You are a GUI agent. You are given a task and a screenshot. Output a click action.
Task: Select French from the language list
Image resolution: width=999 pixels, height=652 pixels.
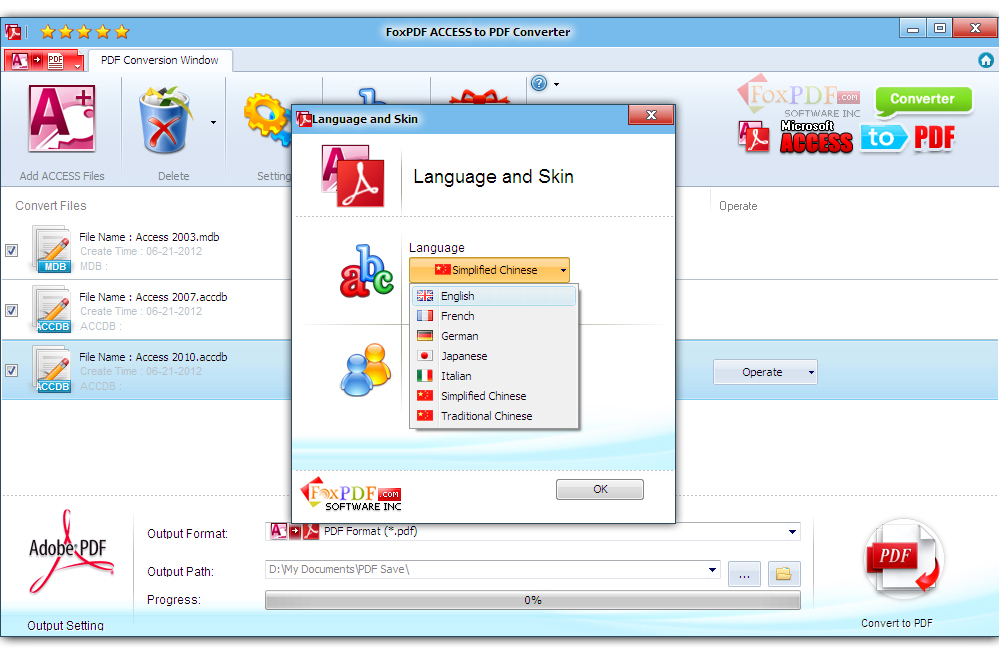pyautogui.click(x=494, y=316)
